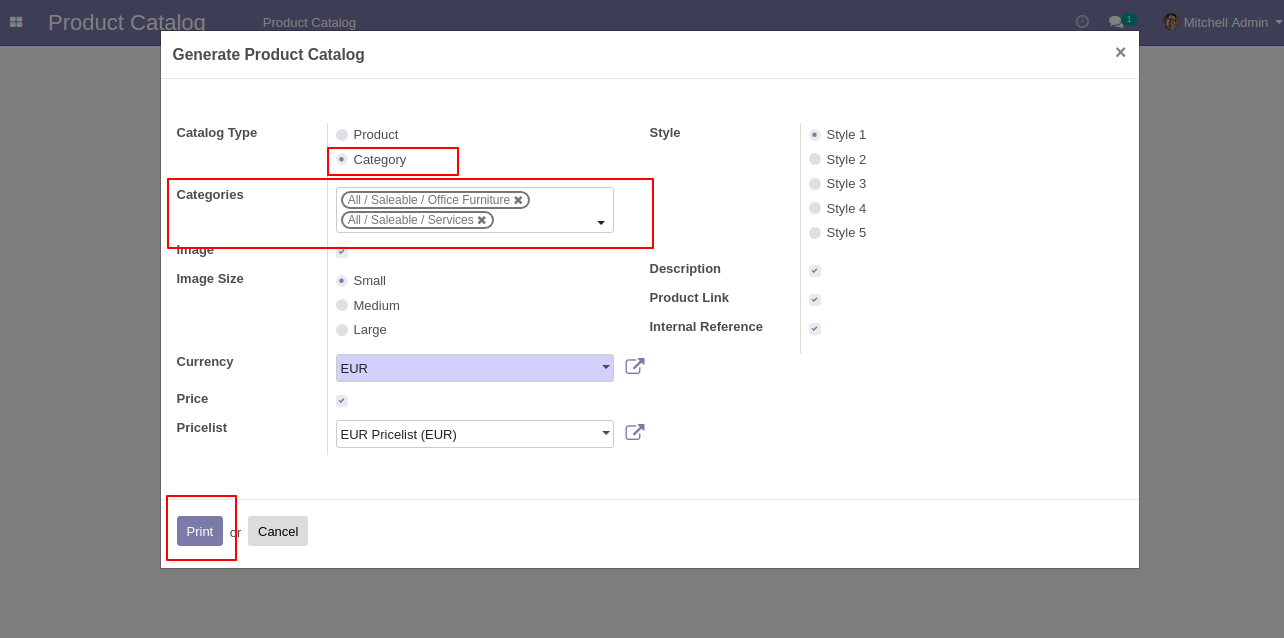Screen dimensions: 1284x638
Task: Open the conversations chat icon
Action: coord(1116,22)
